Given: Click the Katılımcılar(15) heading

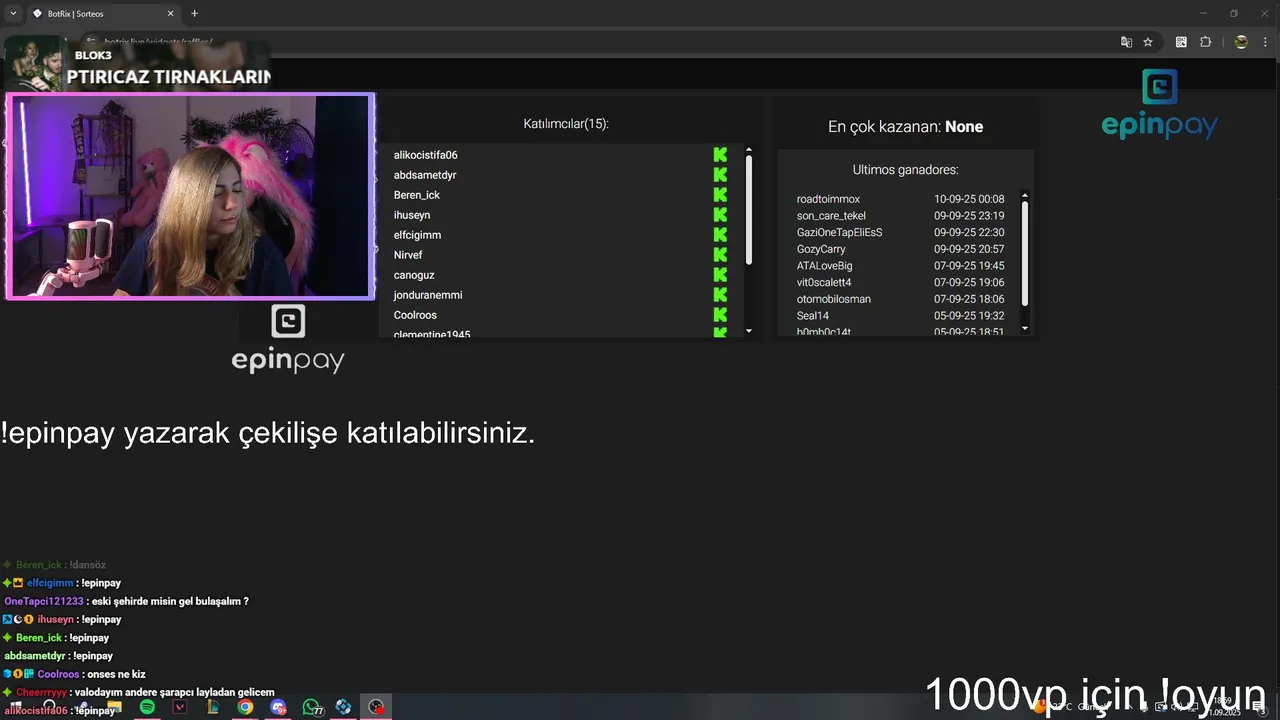Looking at the screenshot, I should click(566, 124).
